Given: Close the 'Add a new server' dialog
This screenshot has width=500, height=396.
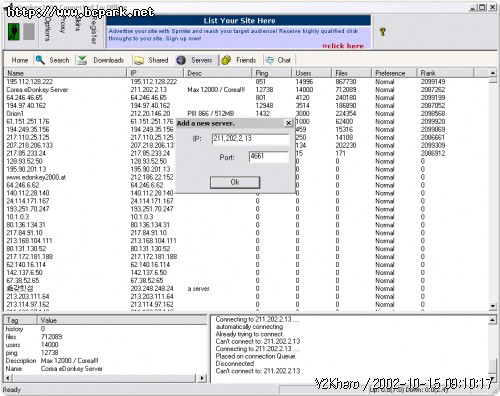Looking at the screenshot, I should [288, 123].
